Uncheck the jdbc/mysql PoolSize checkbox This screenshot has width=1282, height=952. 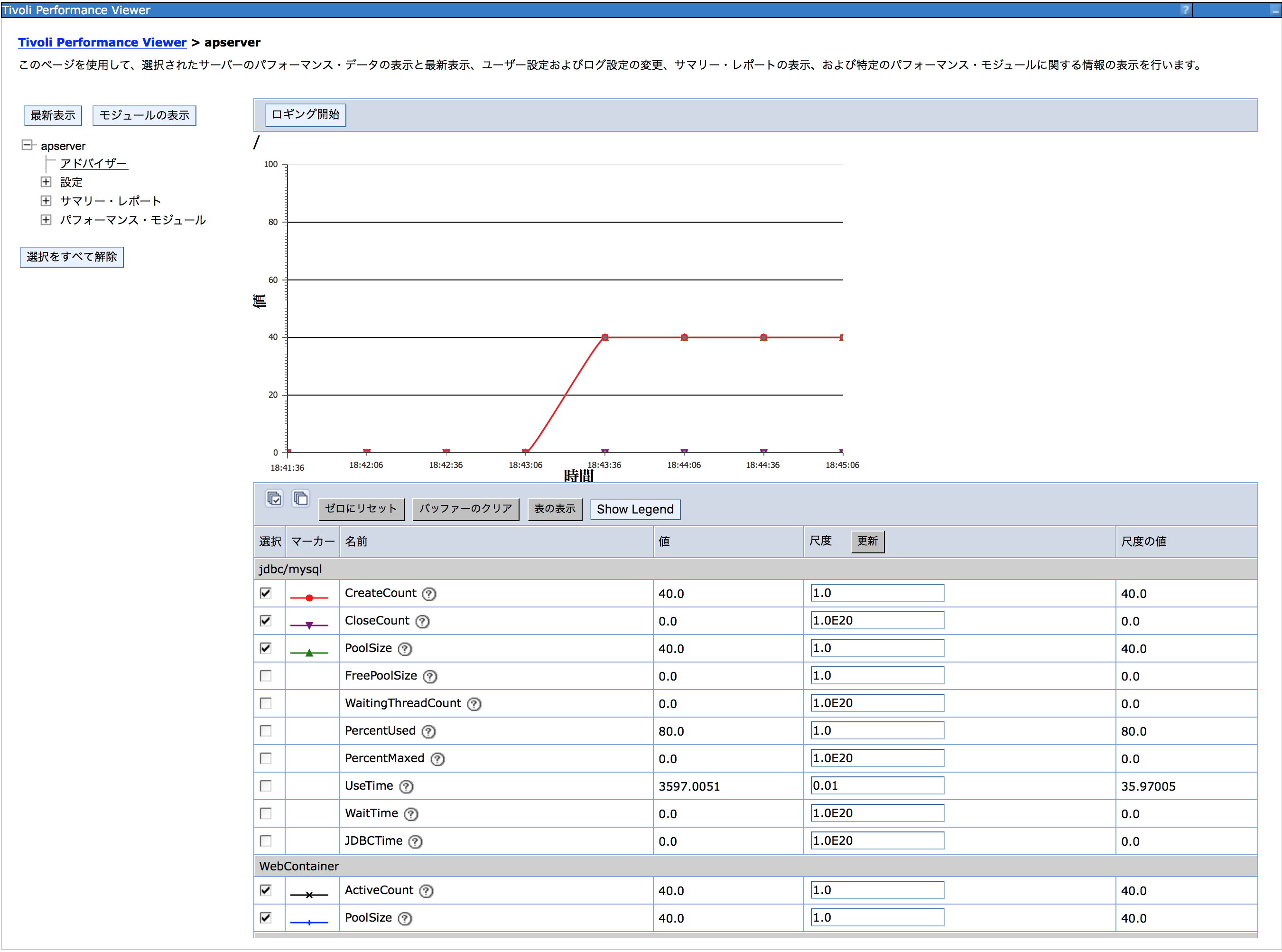[x=266, y=648]
